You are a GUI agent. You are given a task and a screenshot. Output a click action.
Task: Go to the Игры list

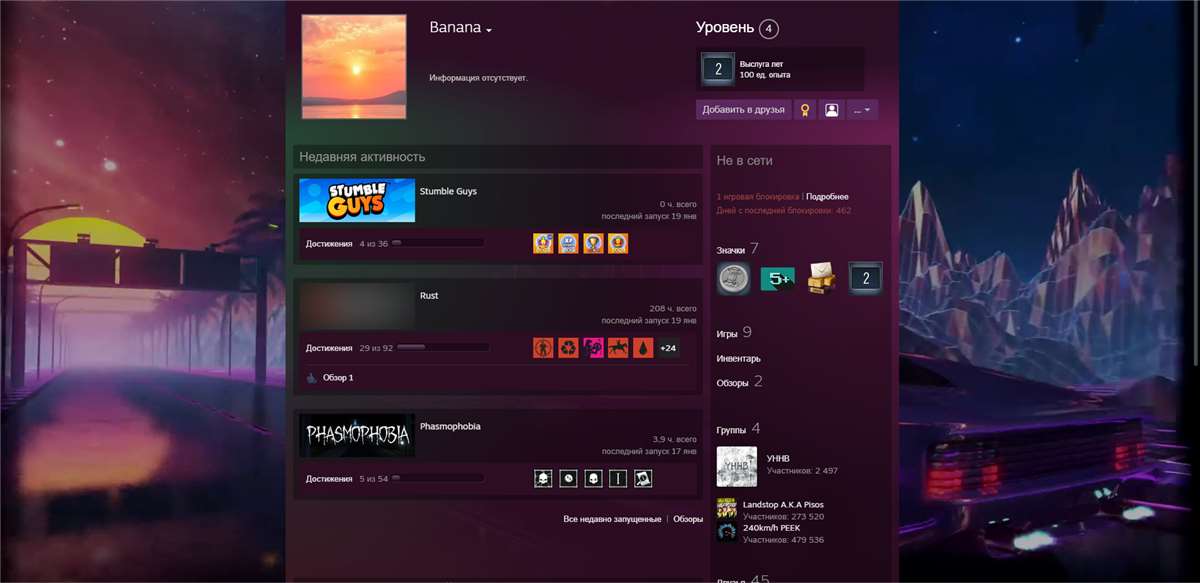(727, 334)
